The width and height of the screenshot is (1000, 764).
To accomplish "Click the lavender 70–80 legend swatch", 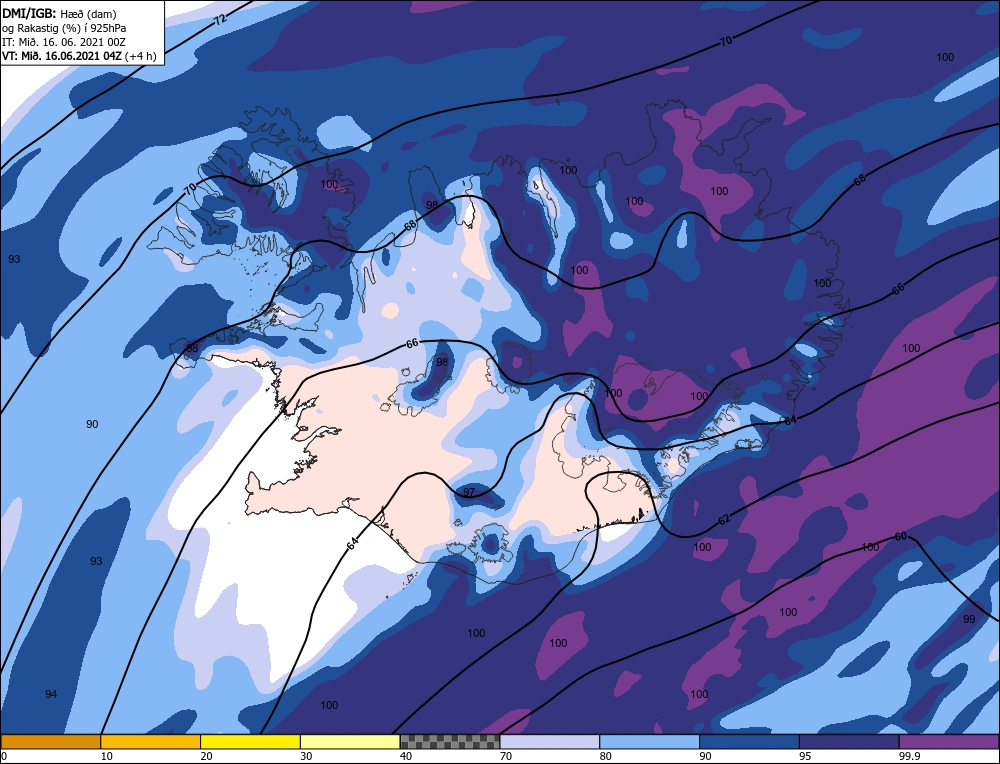I will [550, 741].
